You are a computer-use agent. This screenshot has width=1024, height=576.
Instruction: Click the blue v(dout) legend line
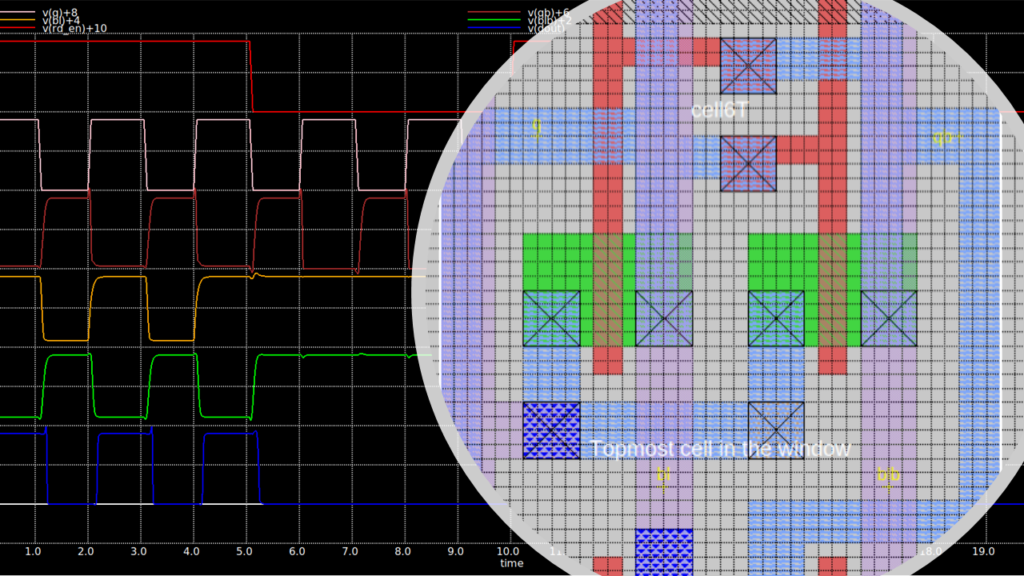pyautogui.click(x=496, y=28)
